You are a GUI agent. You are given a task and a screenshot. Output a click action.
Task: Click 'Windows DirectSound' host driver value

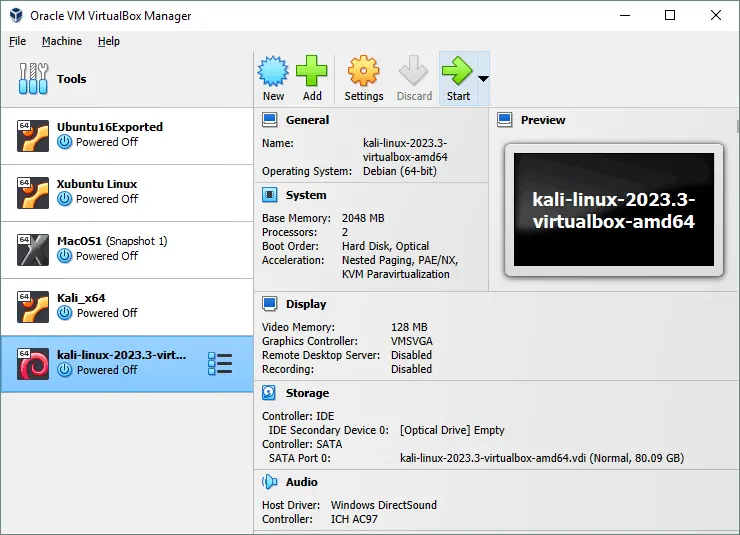click(x=383, y=505)
